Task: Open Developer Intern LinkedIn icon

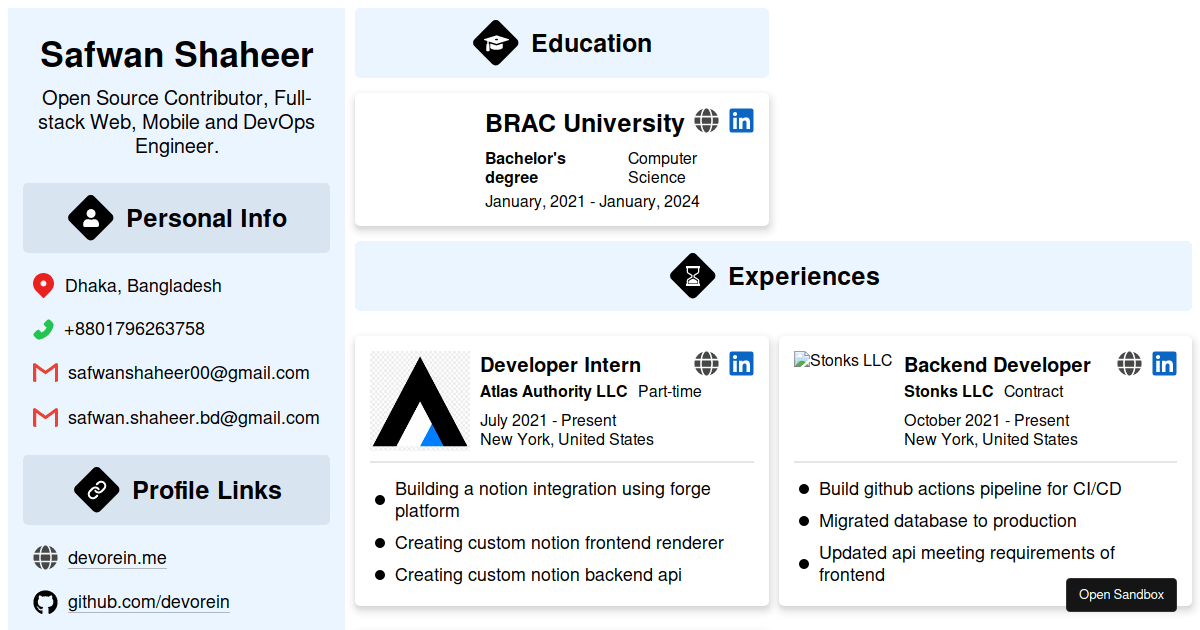Action: click(741, 363)
